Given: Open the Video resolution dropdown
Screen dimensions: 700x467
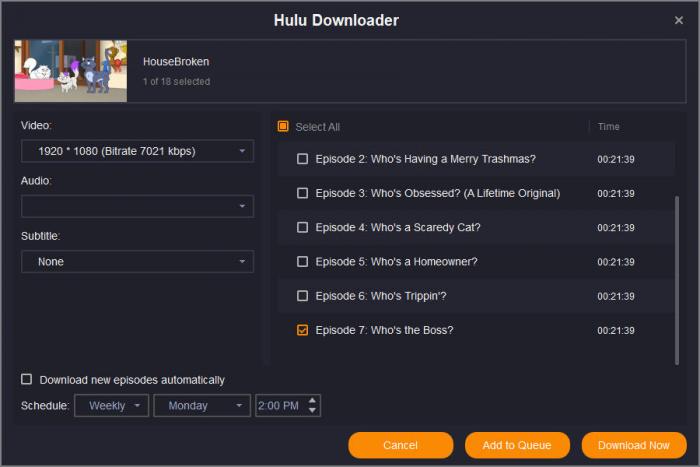Looking at the screenshot, I should (x=138, y=151).
